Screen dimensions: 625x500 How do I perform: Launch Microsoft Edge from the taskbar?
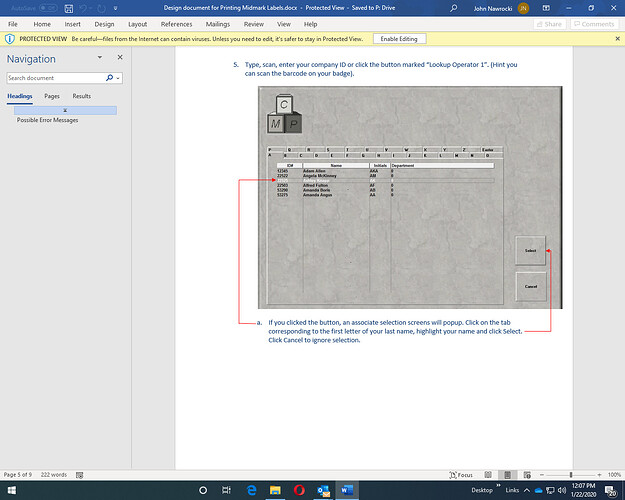(x=251, y=491)
